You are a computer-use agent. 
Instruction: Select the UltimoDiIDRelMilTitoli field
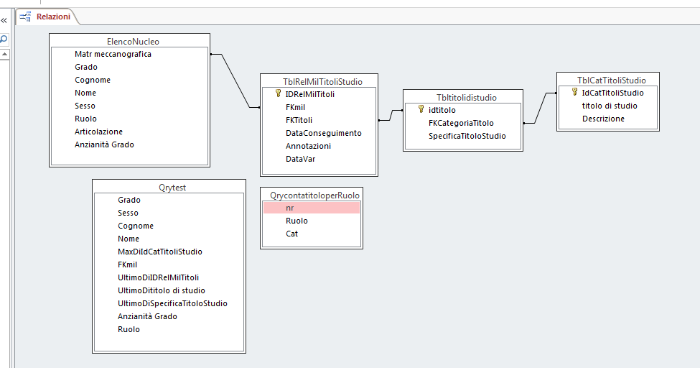(x=158, y=278)
